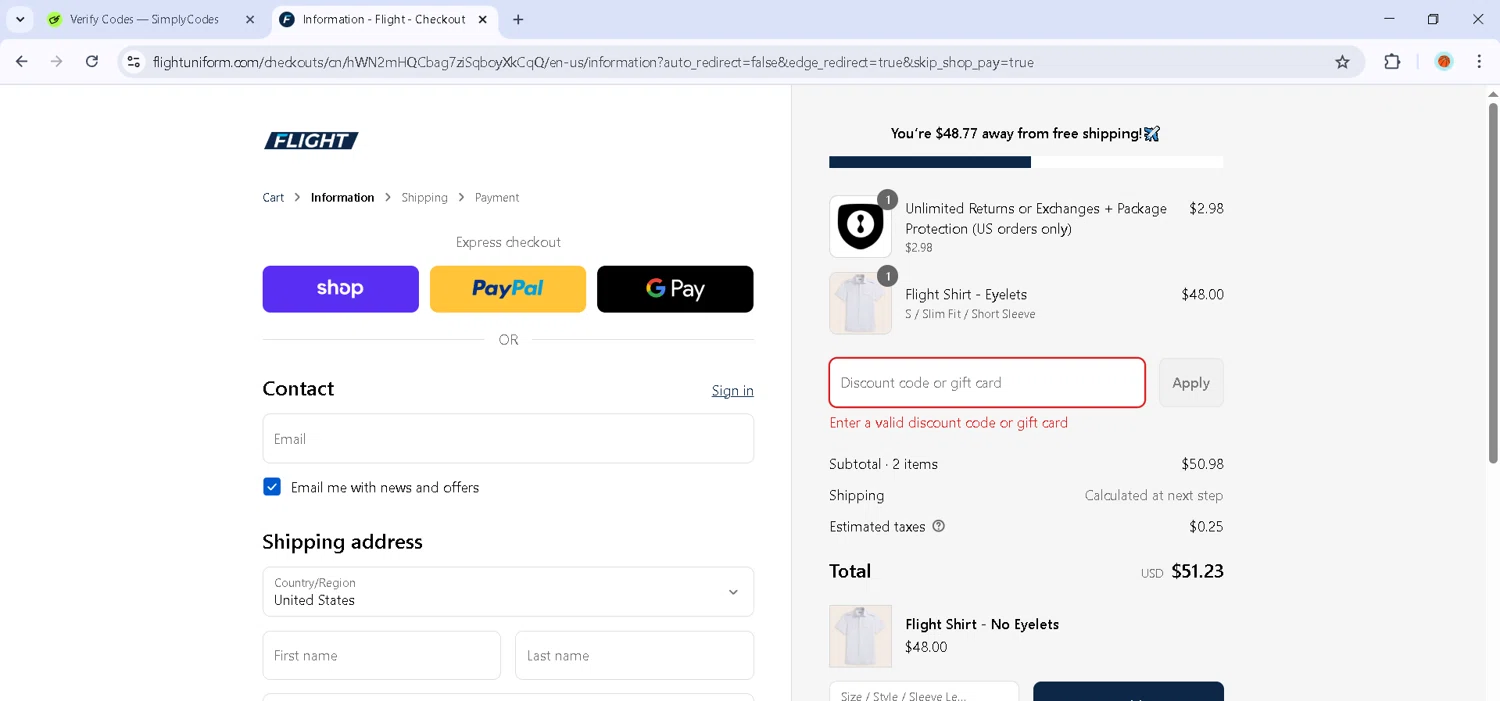Open the Size / Style / Sleeve selector

924,692
